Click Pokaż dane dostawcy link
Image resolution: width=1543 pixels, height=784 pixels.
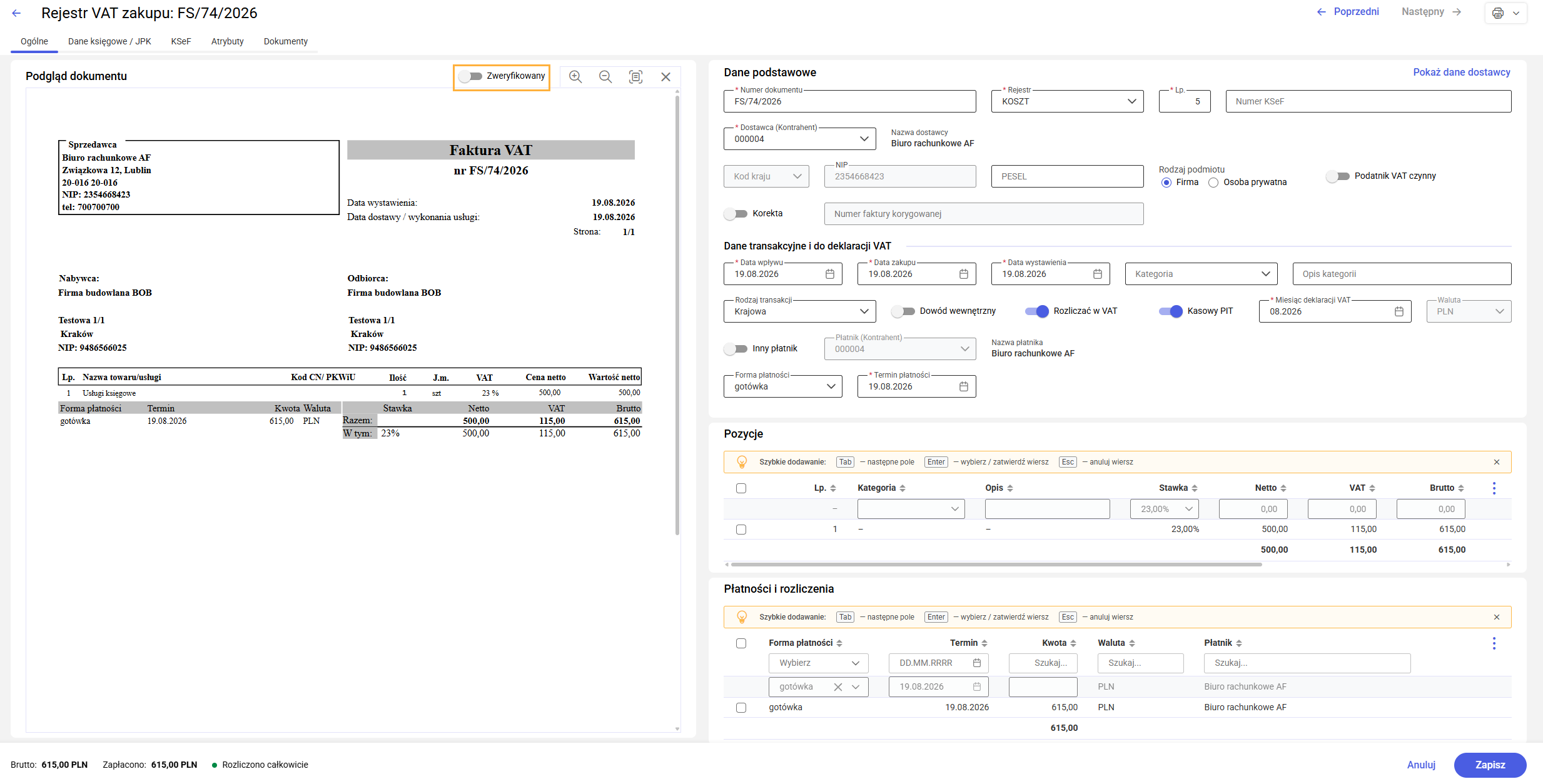[1462, 73]
